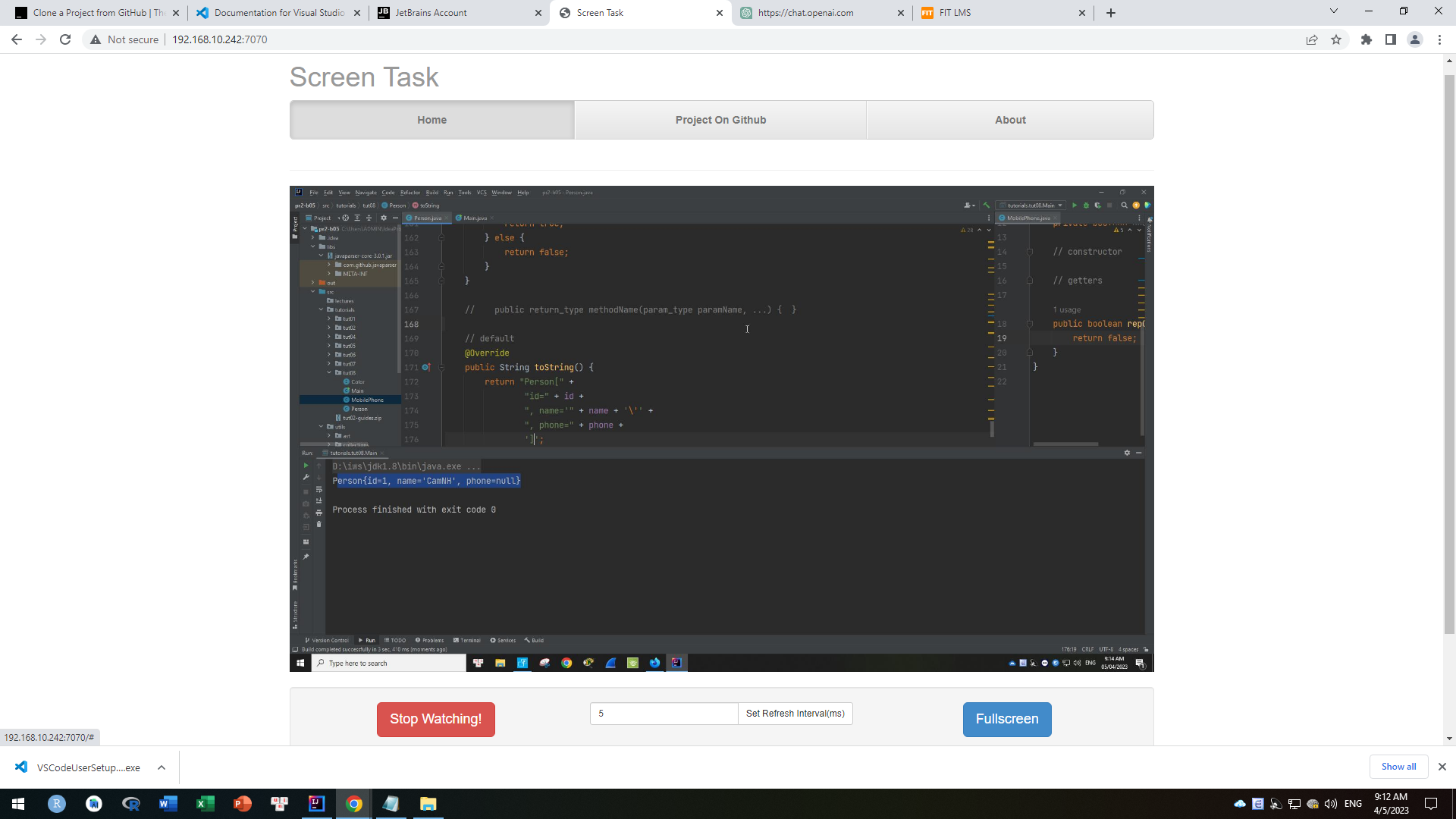The image size is (1456, 819).
Task: Open the About navigation tab
Action: 1009,120
